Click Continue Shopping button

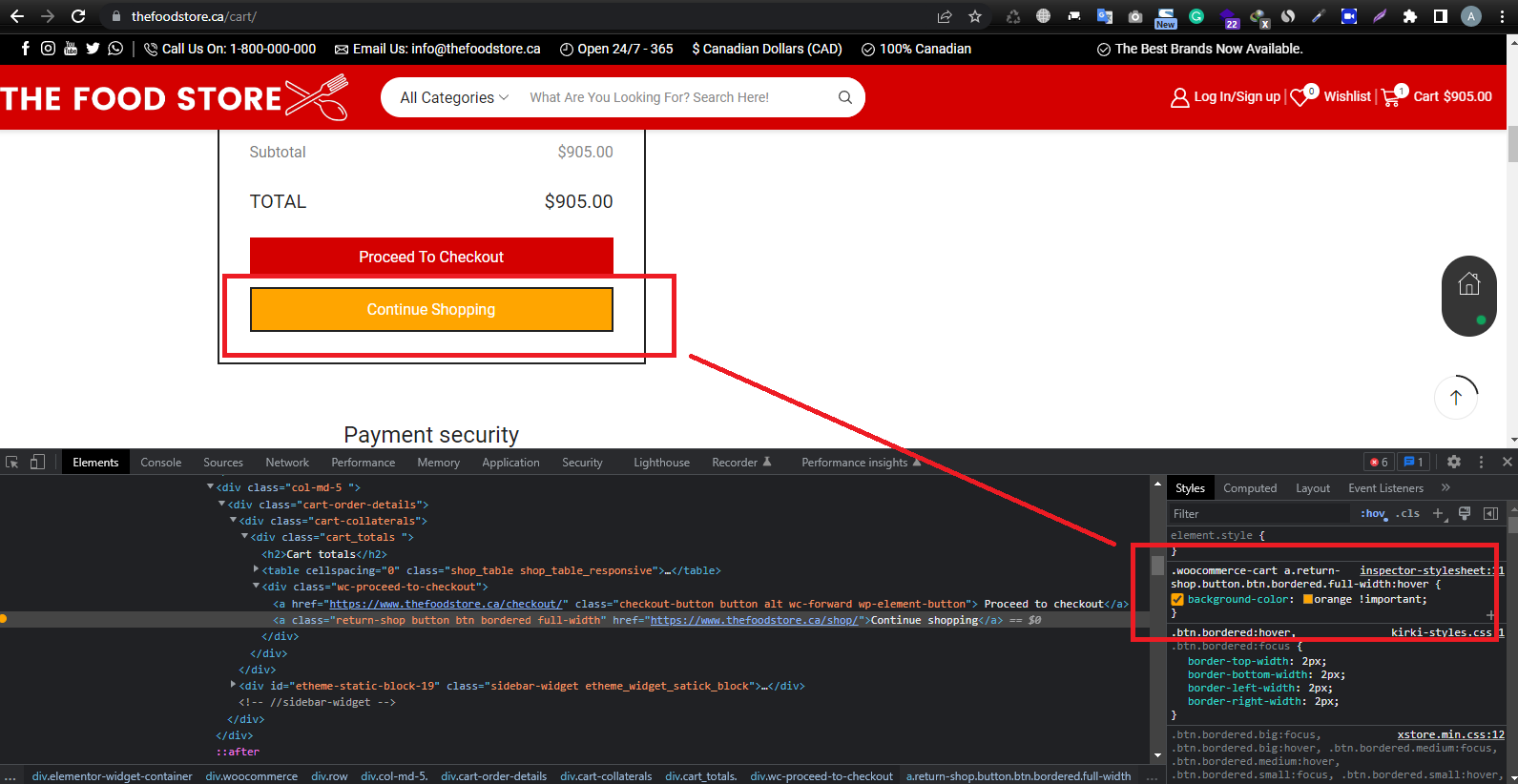[431, 309]
